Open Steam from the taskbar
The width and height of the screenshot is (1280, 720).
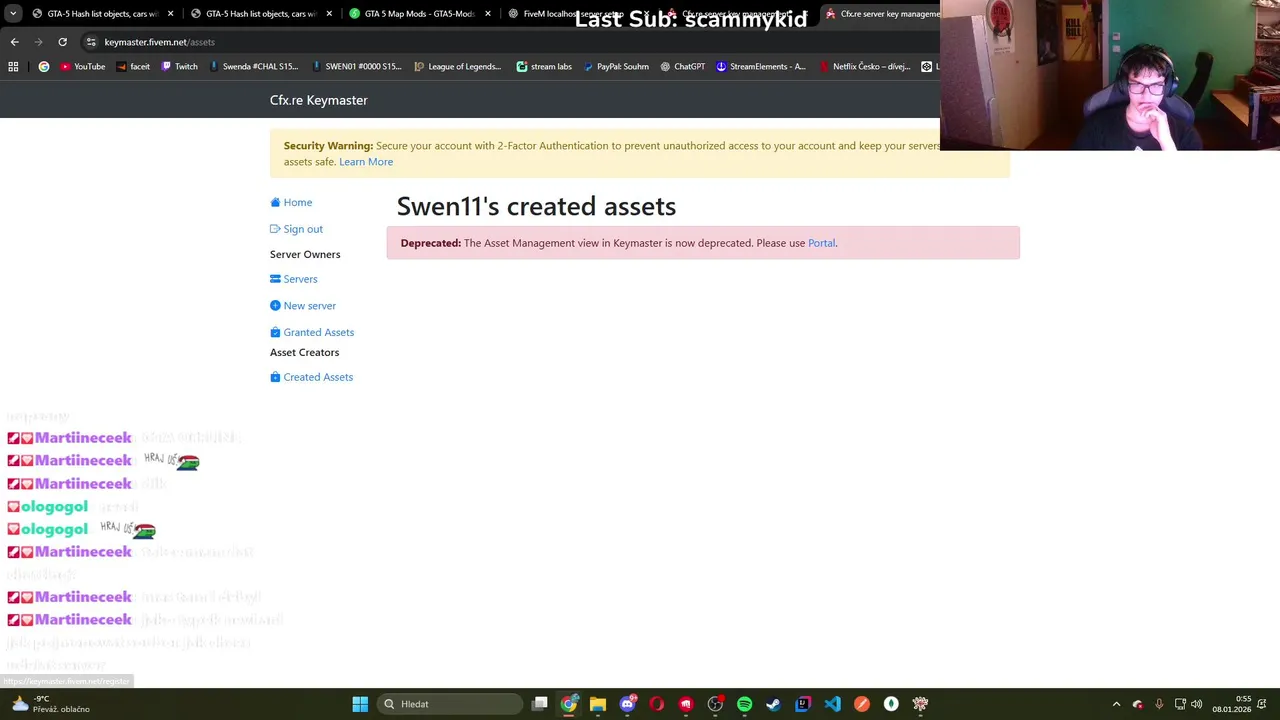point(773,704)
